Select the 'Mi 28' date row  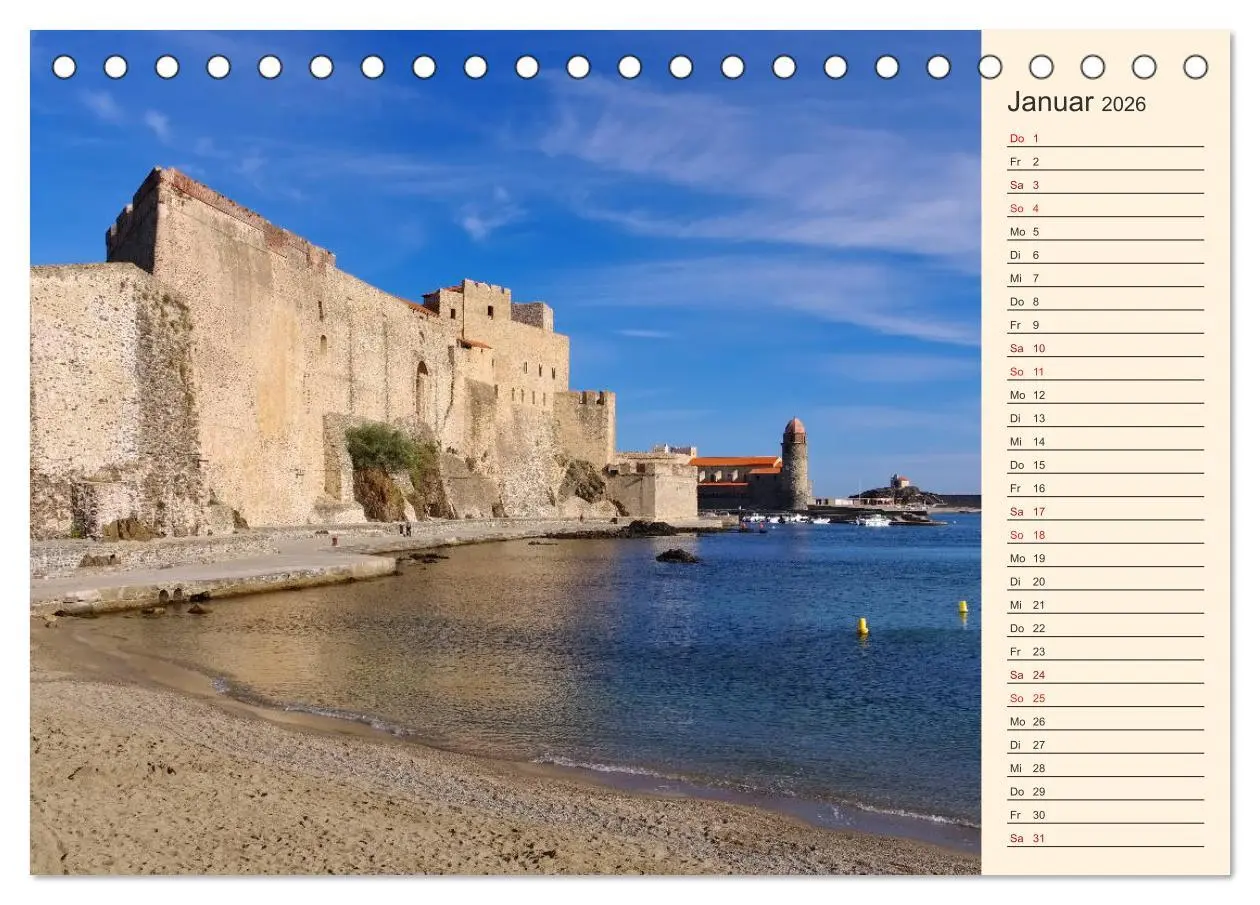pyautogui.click(x=1105, y=768)
